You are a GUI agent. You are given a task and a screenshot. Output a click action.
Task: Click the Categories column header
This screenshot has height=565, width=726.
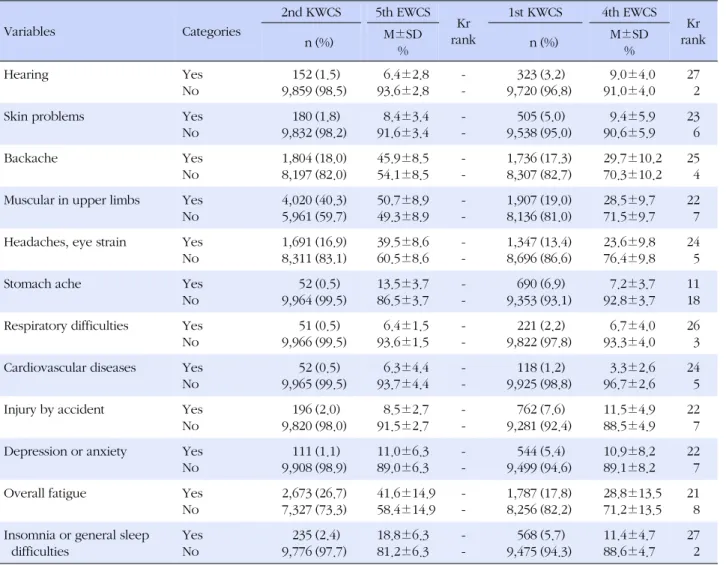pos(211,31)
